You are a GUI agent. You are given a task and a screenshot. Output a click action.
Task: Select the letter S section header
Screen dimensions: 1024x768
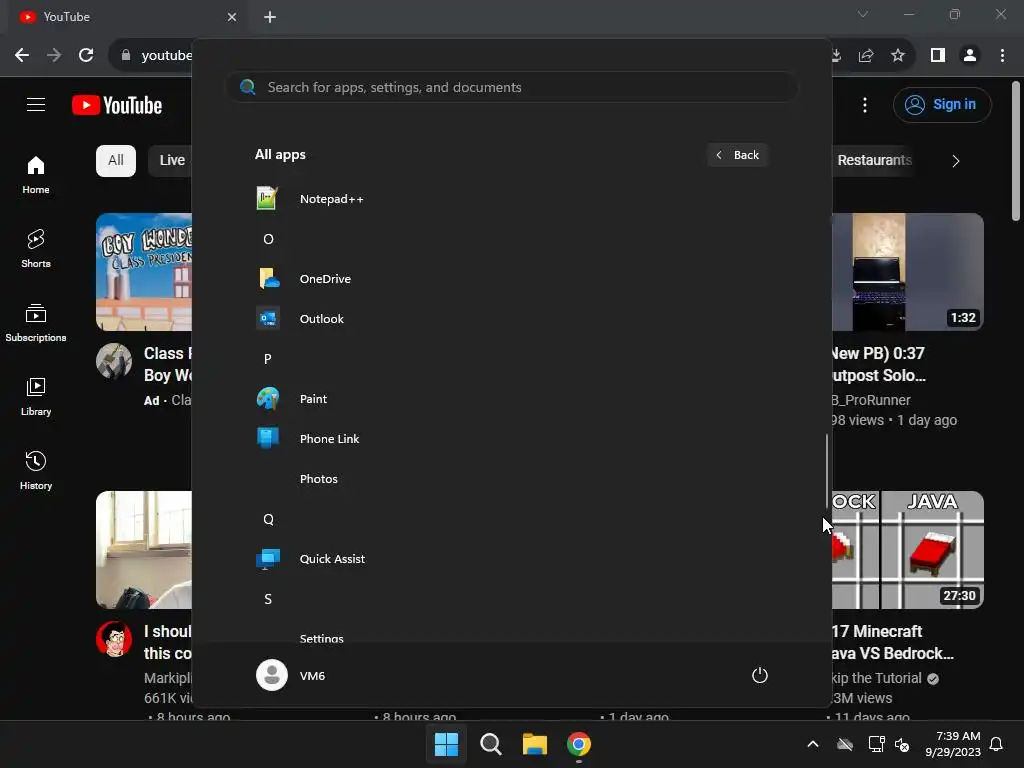[268, 599]
